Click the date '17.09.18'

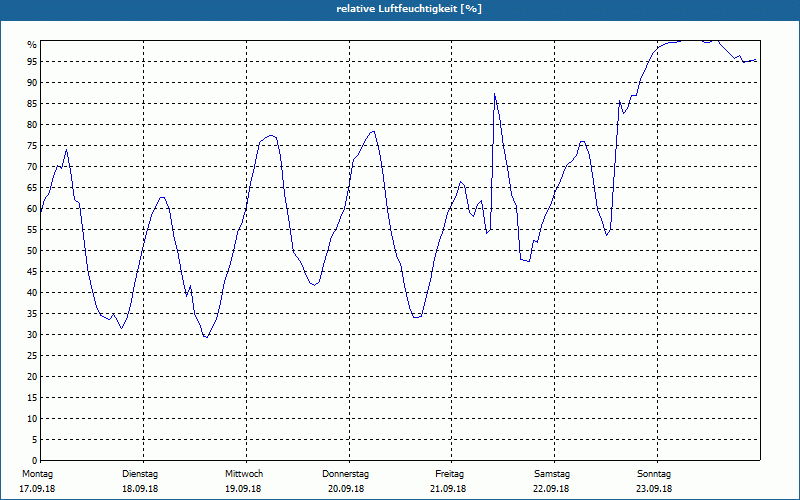(x=37, y=489)
